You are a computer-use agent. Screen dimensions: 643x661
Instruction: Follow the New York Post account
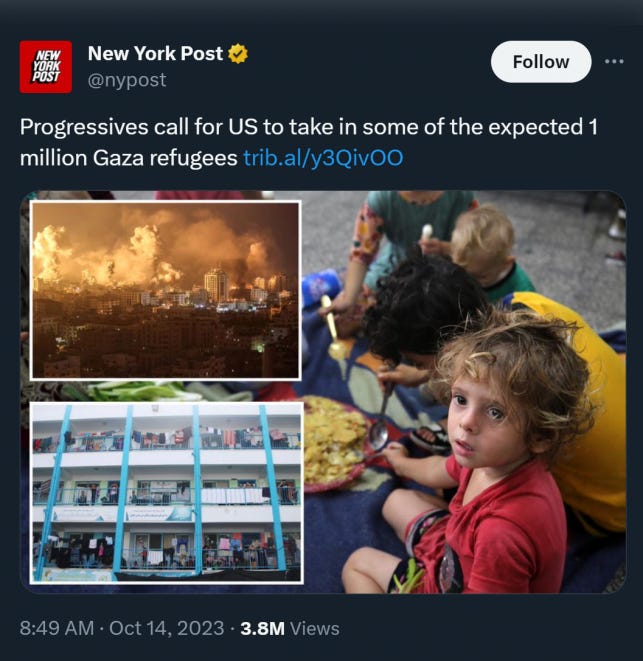[541, 62]
